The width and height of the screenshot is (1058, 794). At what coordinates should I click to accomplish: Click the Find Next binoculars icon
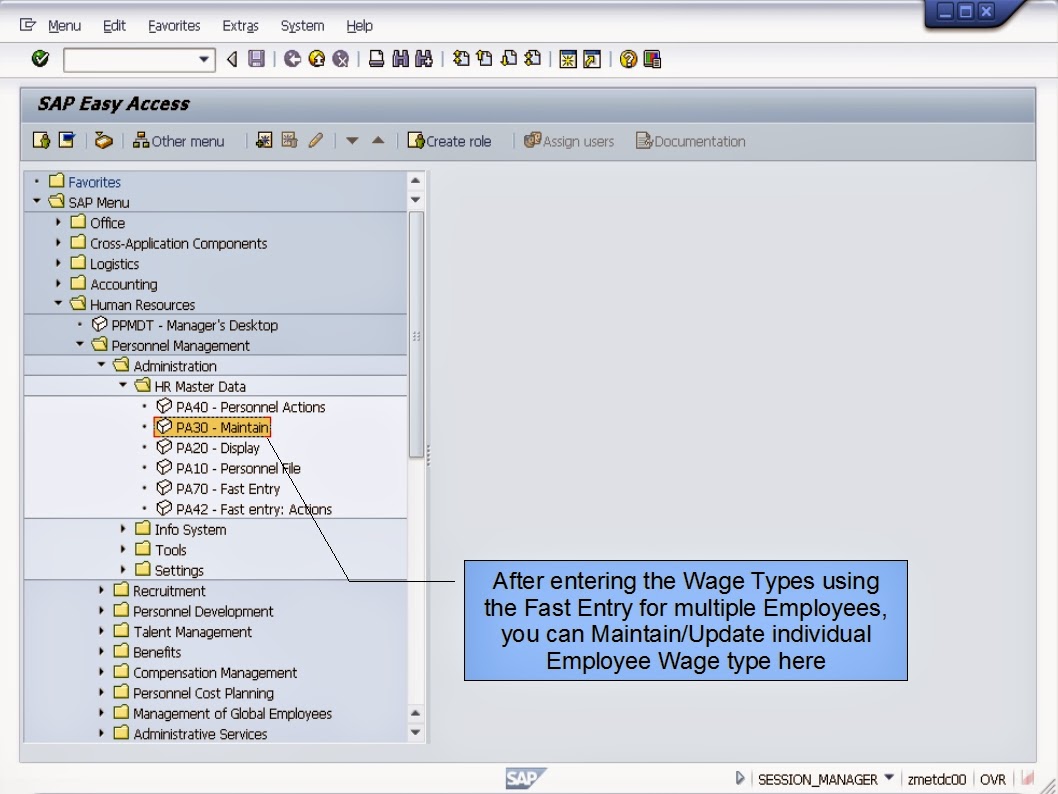[x=424, y=59]
